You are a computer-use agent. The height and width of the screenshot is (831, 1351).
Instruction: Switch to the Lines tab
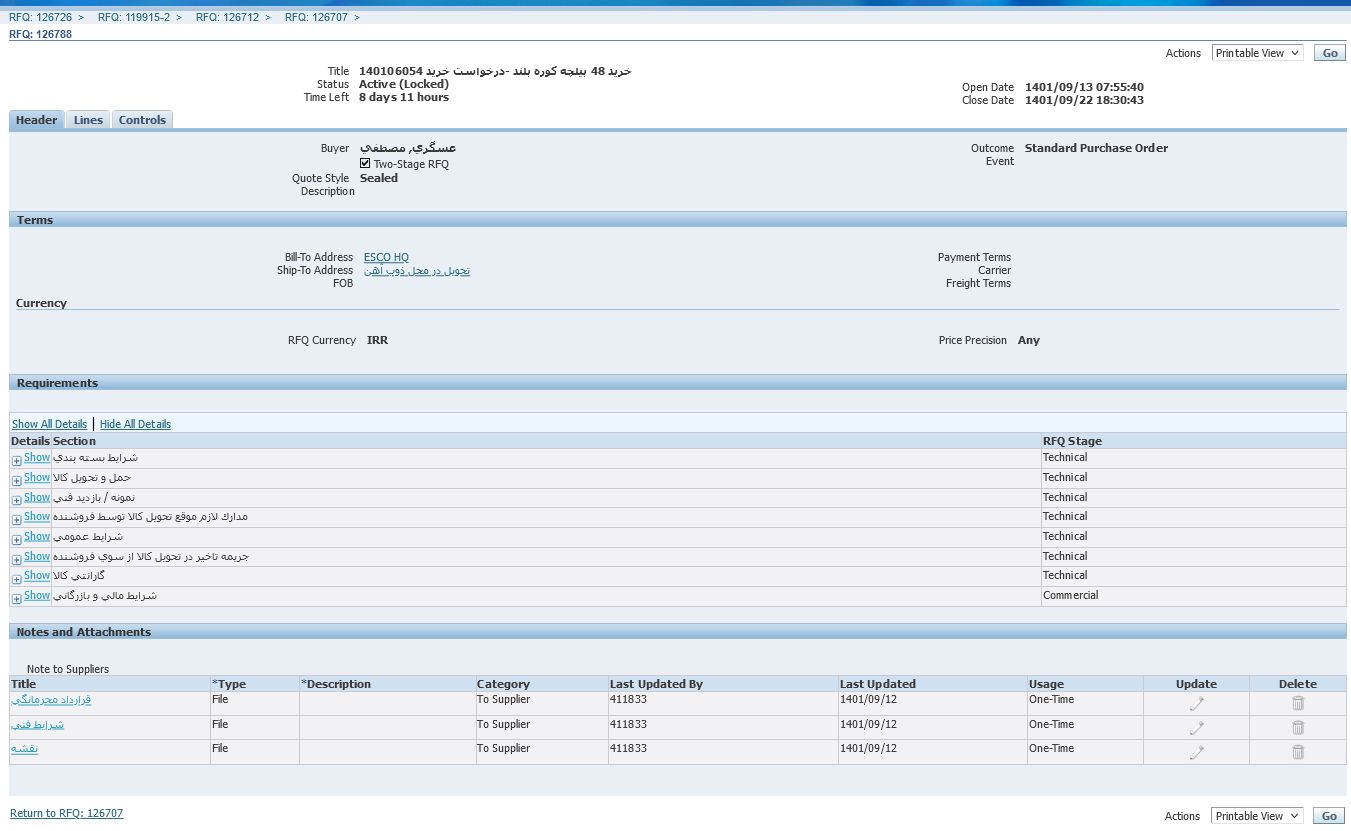click(x=88, y=120)
